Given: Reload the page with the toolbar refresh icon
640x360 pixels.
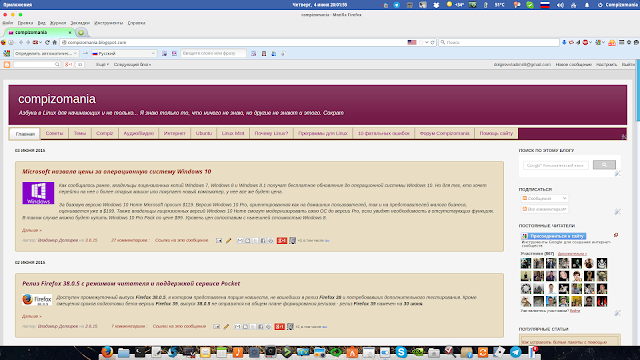Looking at the screenshot, I should [x=47, y=42].
